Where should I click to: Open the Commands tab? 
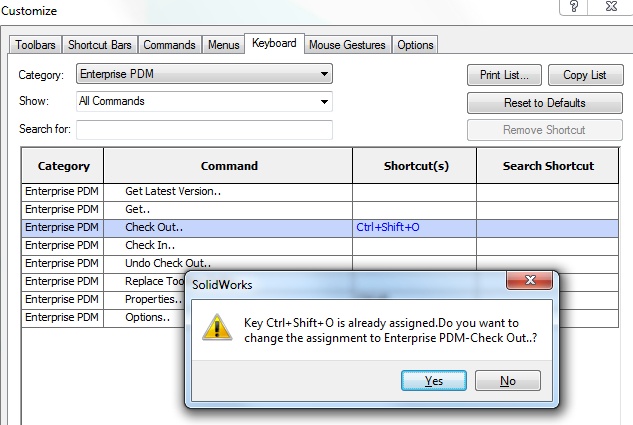(170, 44)
